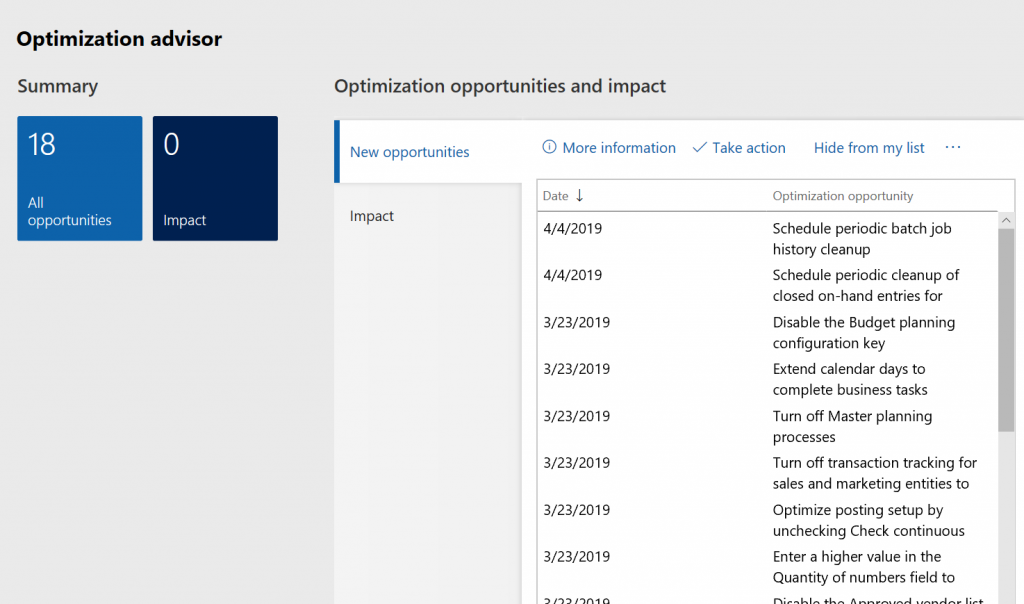Select Optimize posting setup row

tap(868, 520)
